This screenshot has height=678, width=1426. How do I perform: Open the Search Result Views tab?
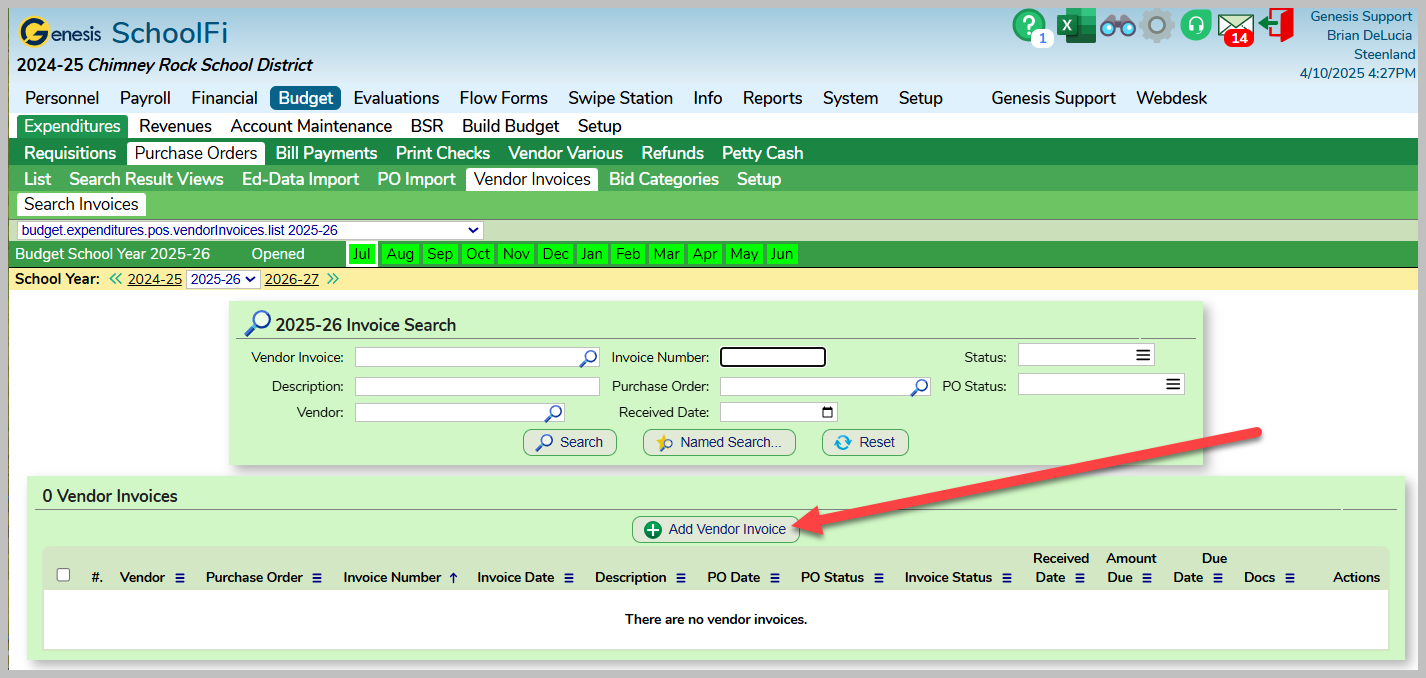point(146,179)
